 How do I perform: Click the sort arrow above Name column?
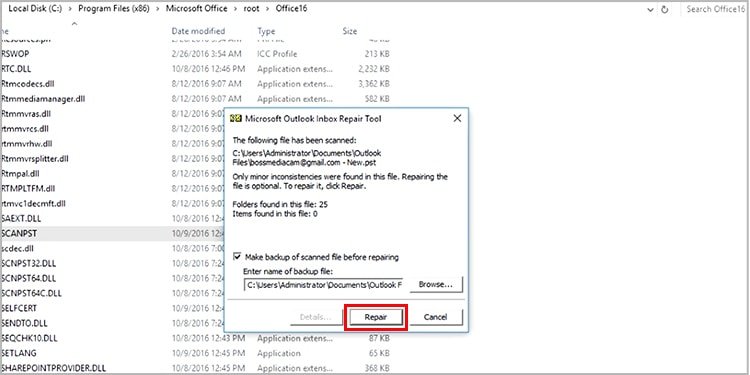(x=74, y=23)
